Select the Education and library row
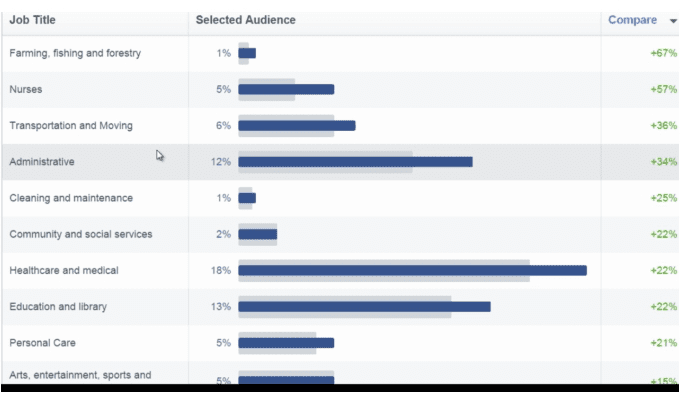This screenshot has width=680, height=393. pyautogui.click(x=340, y=307)
